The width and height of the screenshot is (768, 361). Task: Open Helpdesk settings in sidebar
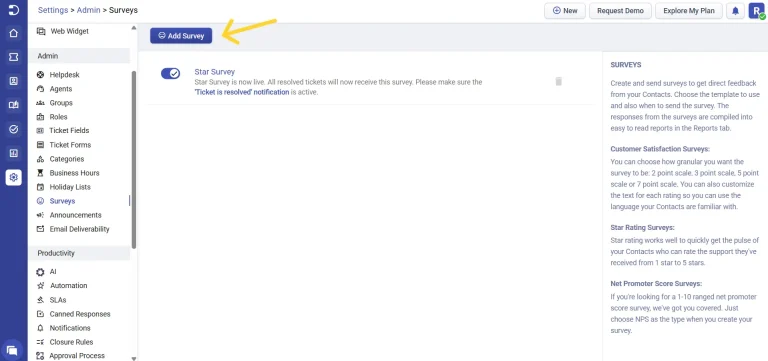(64, 75)
